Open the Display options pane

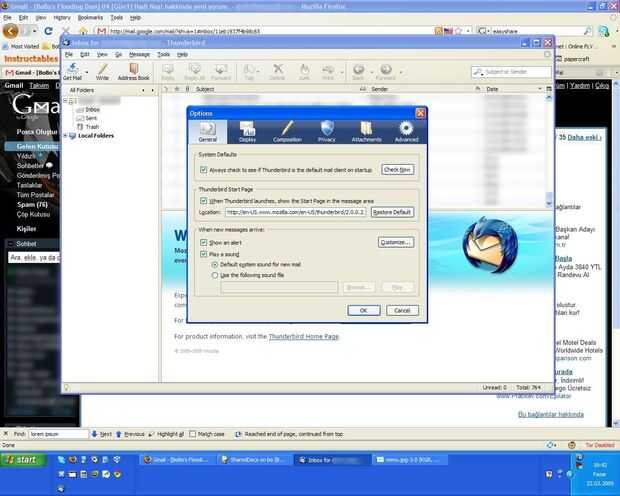(248, 132)
